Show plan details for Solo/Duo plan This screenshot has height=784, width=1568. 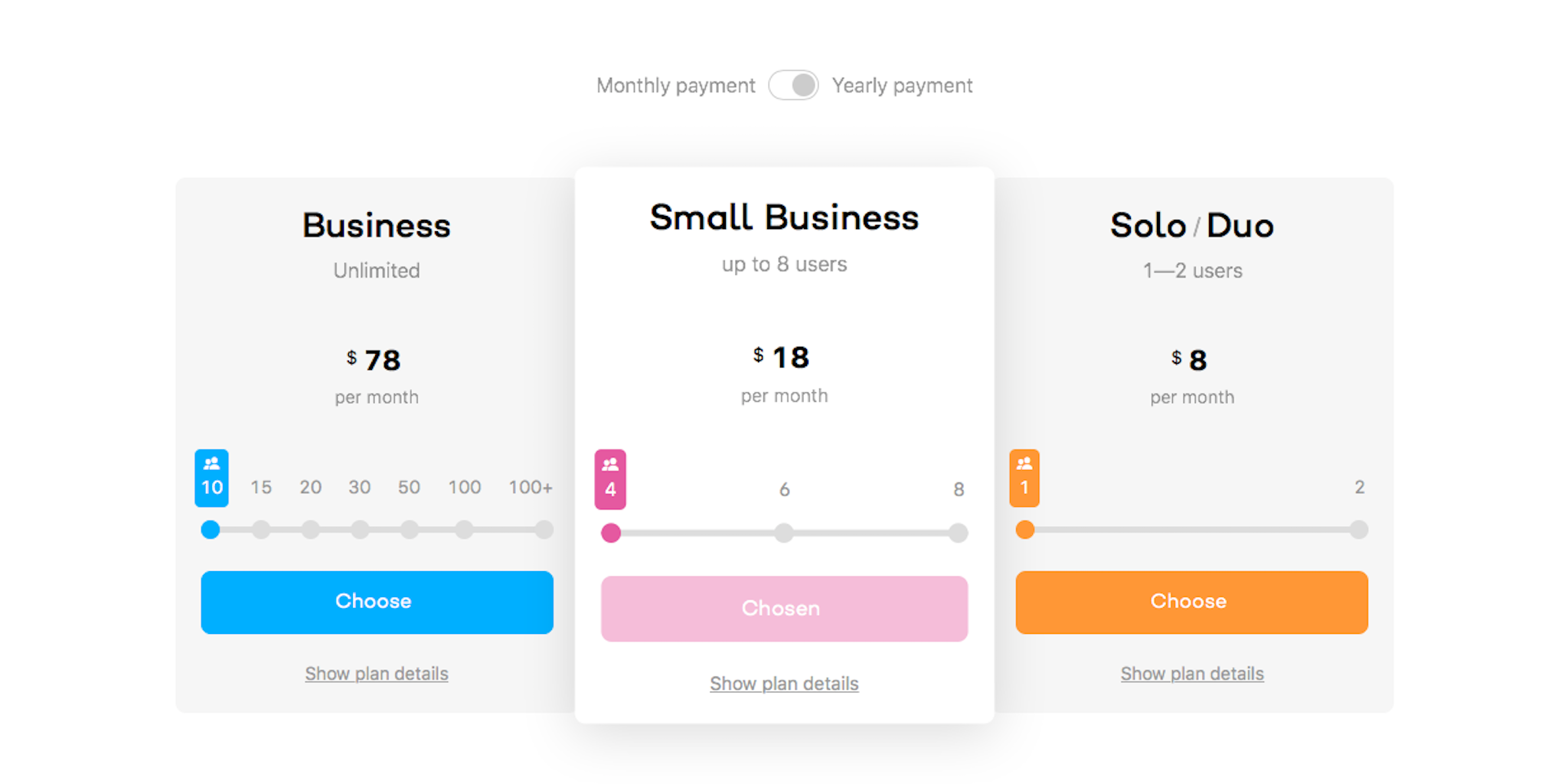coord(1192,674)
